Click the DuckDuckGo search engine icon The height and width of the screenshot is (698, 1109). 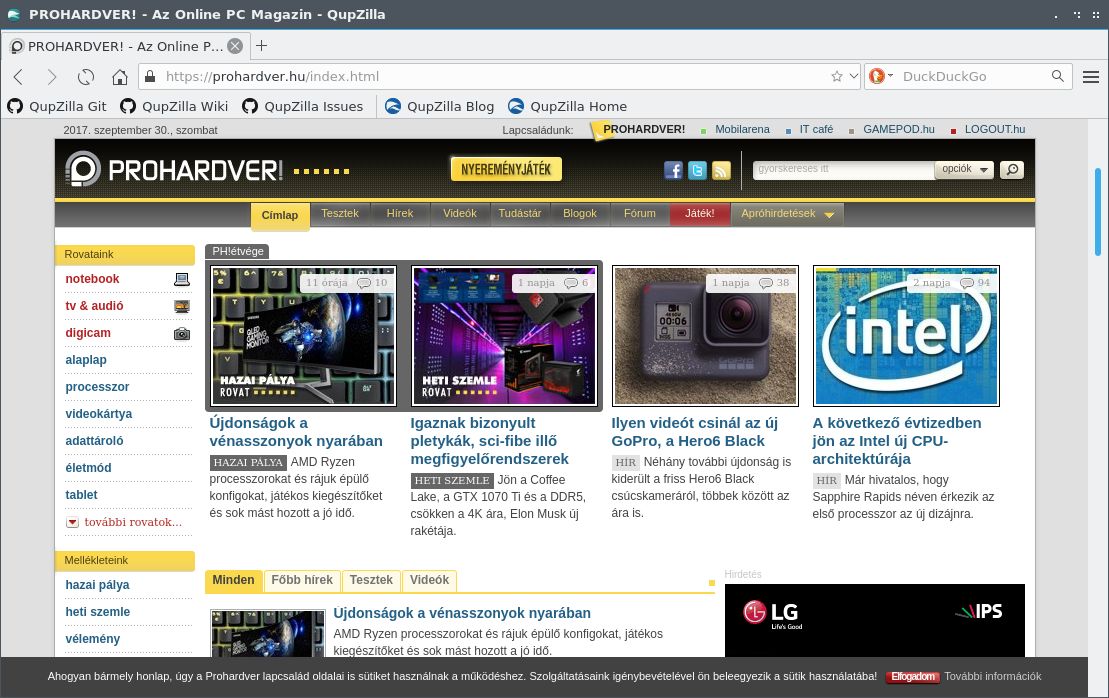click(877, 76)
